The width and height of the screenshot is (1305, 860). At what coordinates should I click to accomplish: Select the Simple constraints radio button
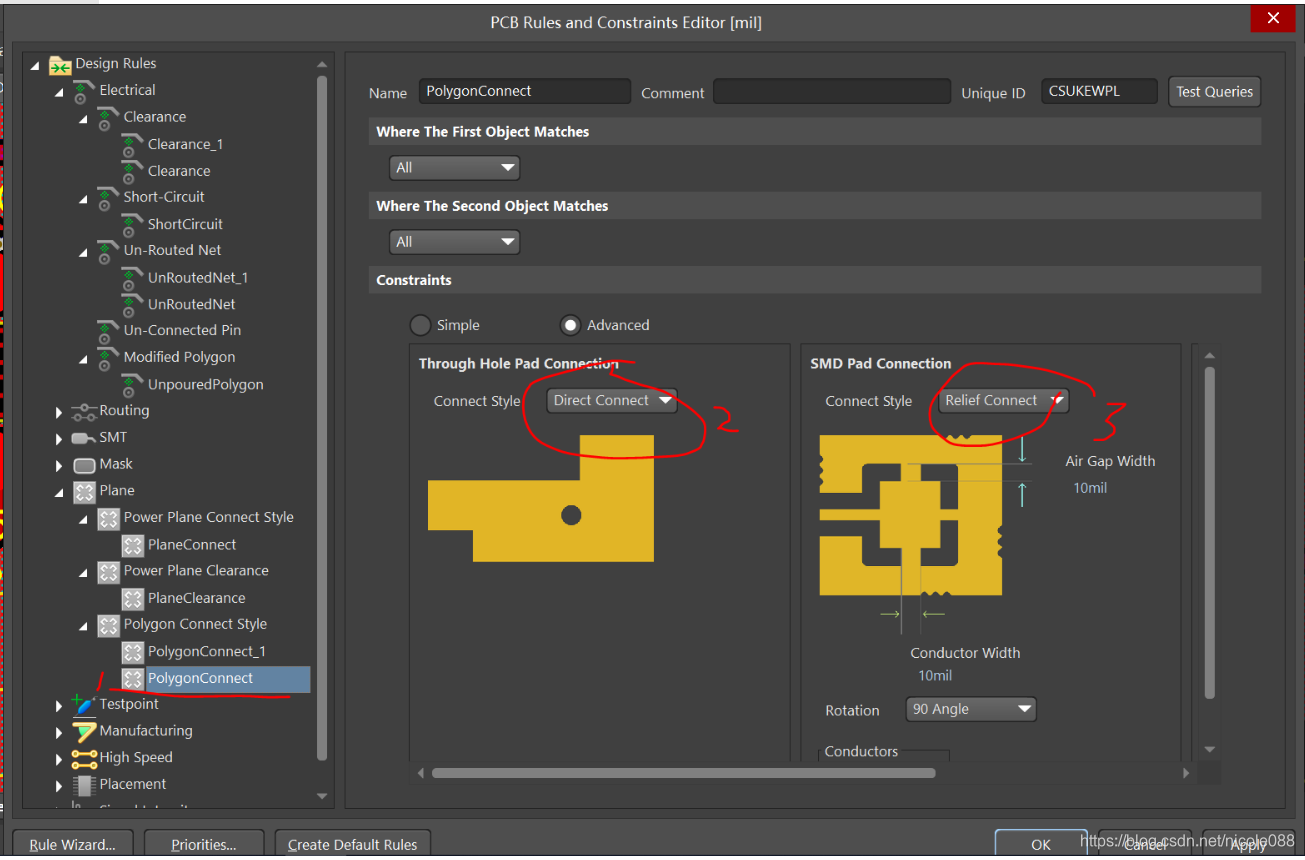point(421,325)
